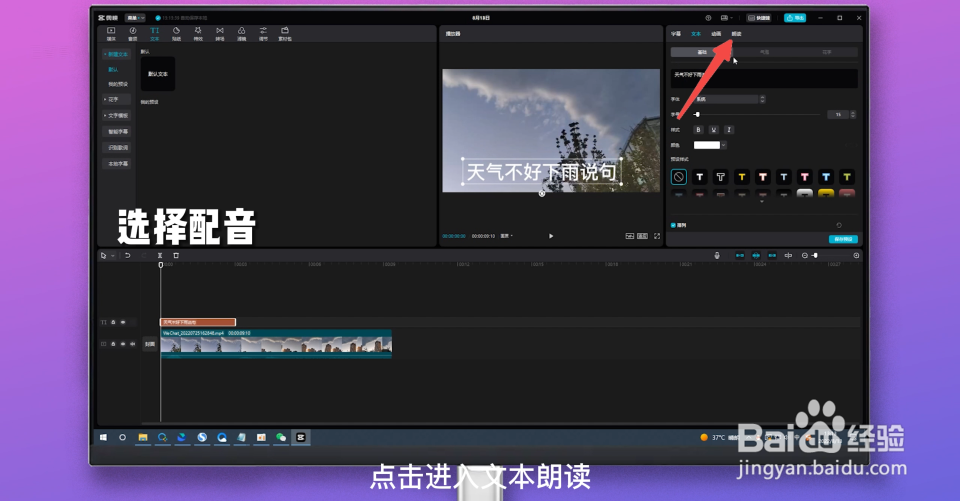Image resolution: width=960 pixels, height=501 pixels.
Task: Open the 菜单 dropdown in title bar
Action: pos(135,18)
